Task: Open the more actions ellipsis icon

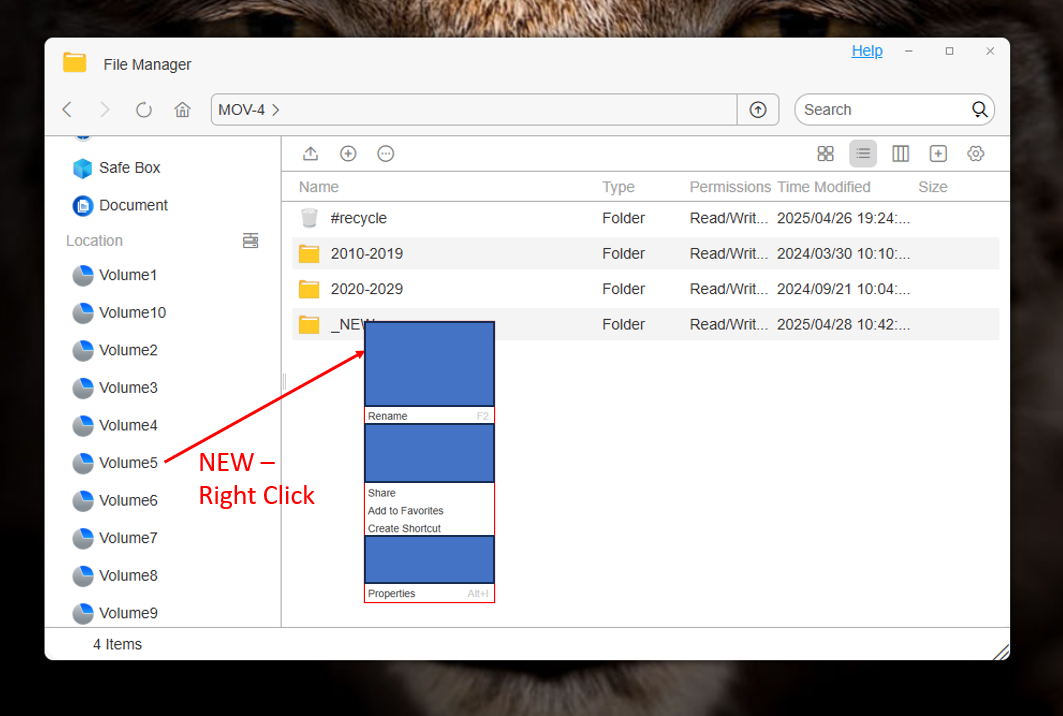Action: pos(386,154)
